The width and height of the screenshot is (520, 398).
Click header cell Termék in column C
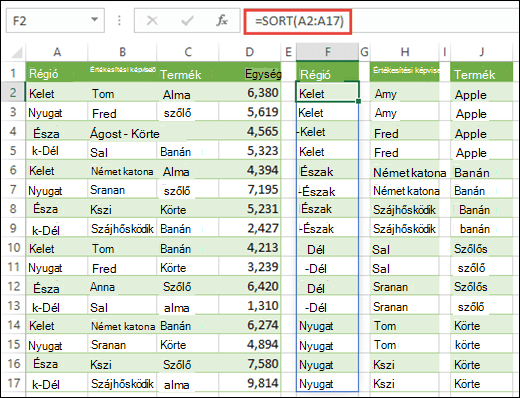coord(188,72)
